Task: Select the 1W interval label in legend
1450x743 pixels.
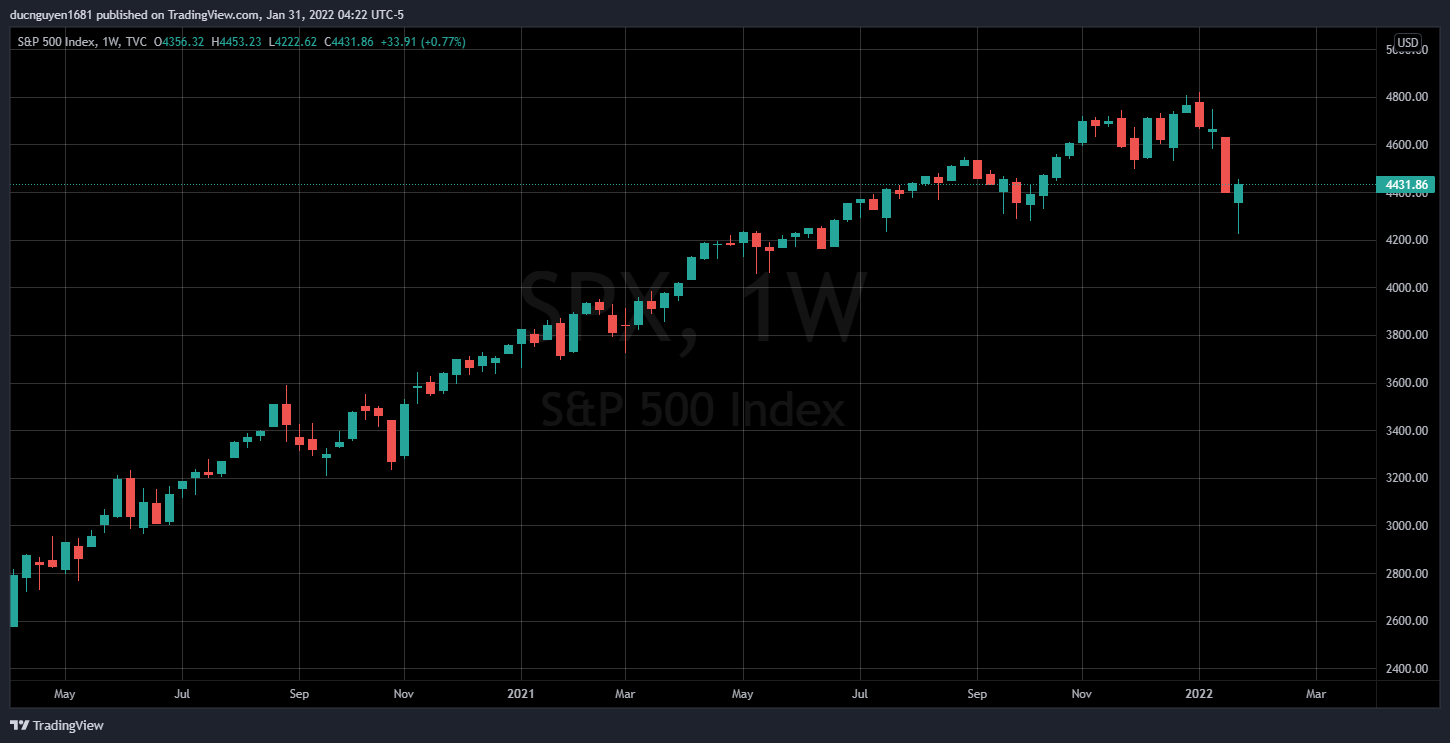Action: point(109,42)
